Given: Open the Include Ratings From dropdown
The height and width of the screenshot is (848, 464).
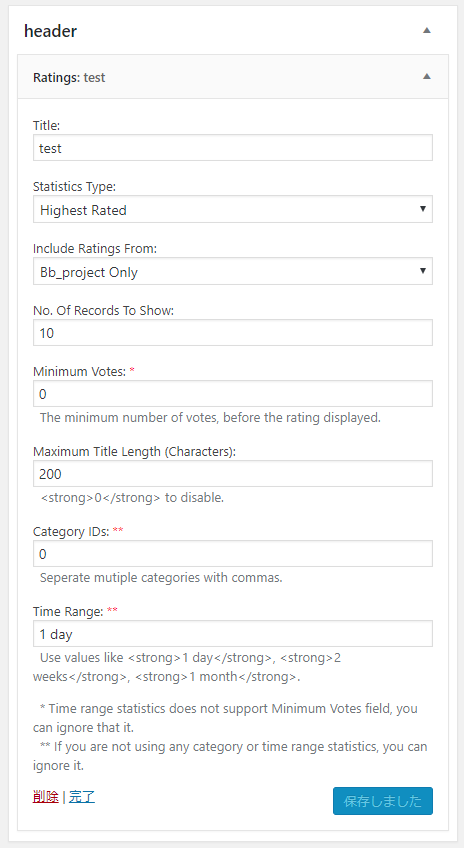Looking at the screenshot, I should click(233, 271).
